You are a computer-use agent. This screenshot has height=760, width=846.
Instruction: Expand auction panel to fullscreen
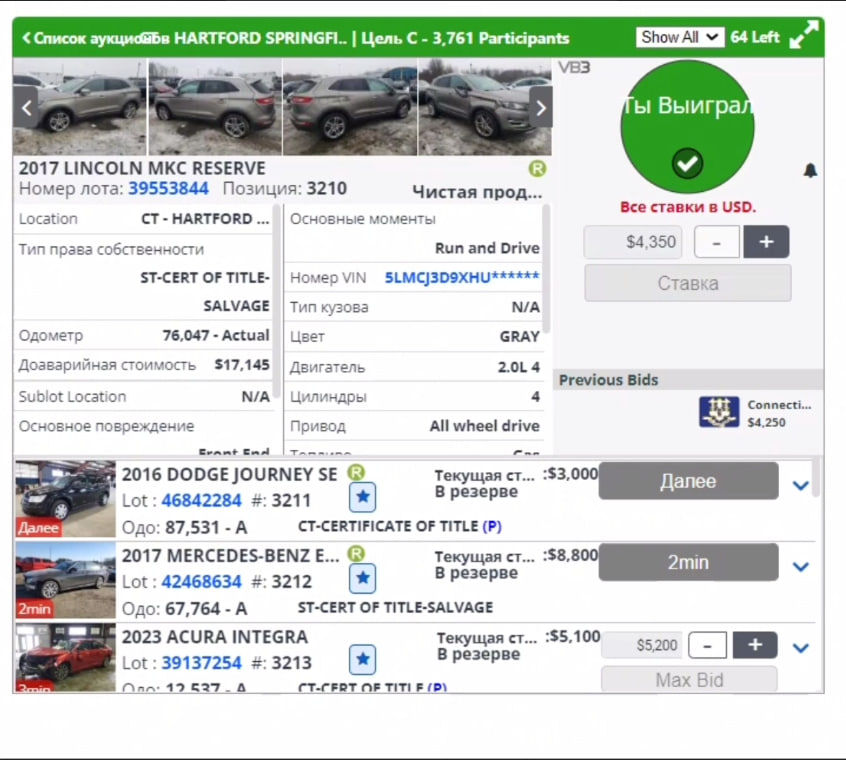[x=803, y=35]
